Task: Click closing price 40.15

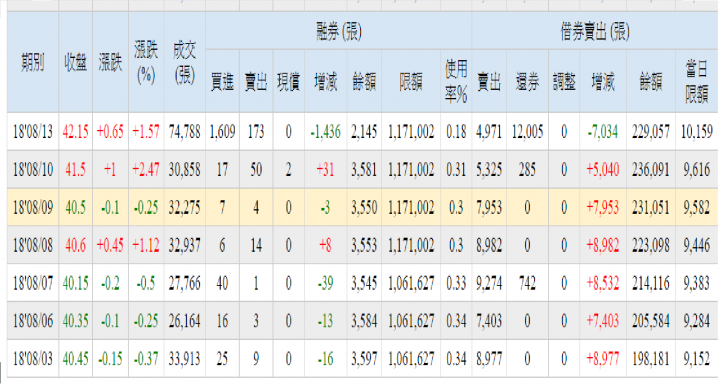Action: click(76, 283)
